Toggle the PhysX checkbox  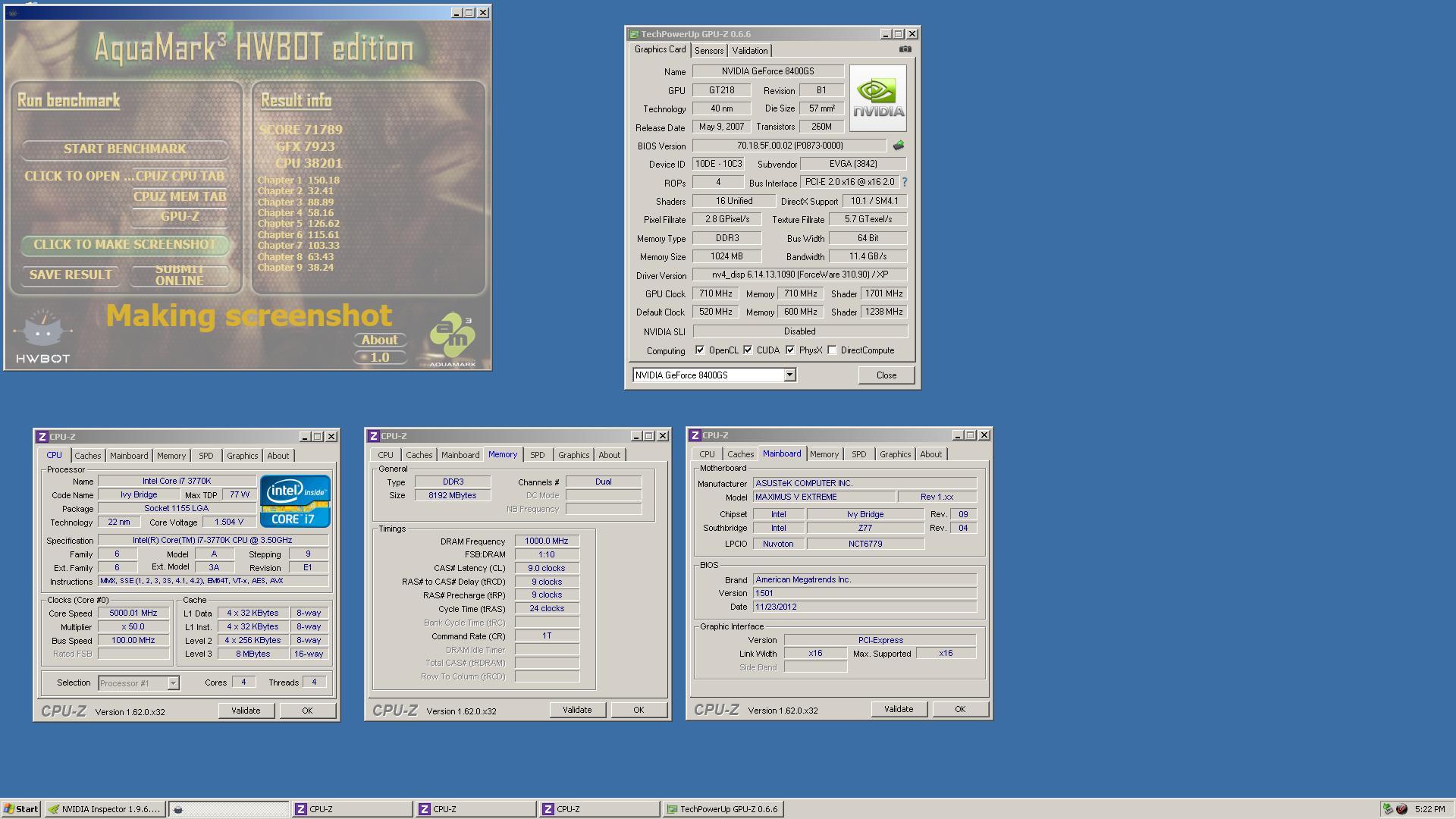tap(790, 350)
